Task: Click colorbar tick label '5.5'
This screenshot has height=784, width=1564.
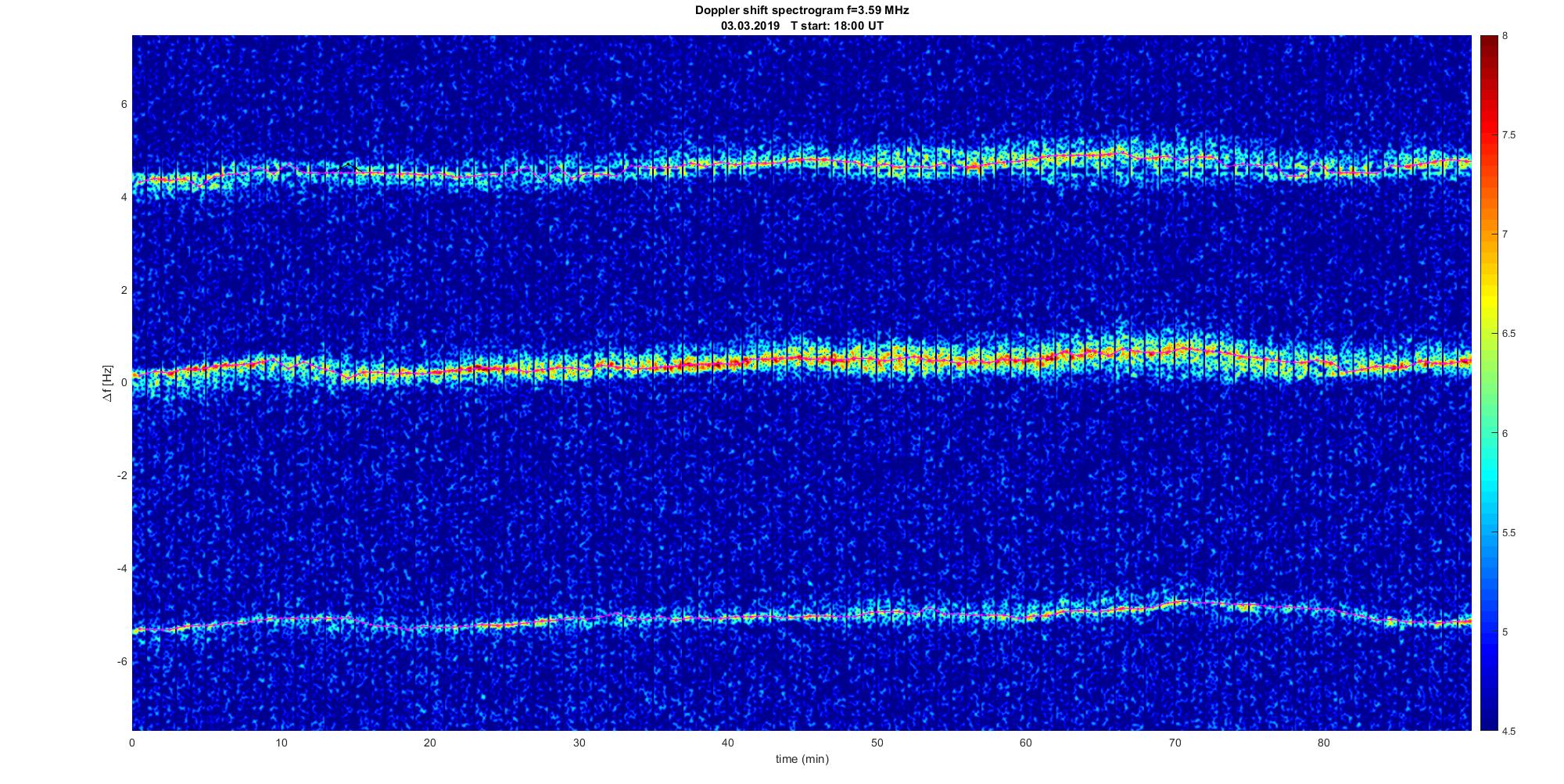Action: (x=1508, y=533)
